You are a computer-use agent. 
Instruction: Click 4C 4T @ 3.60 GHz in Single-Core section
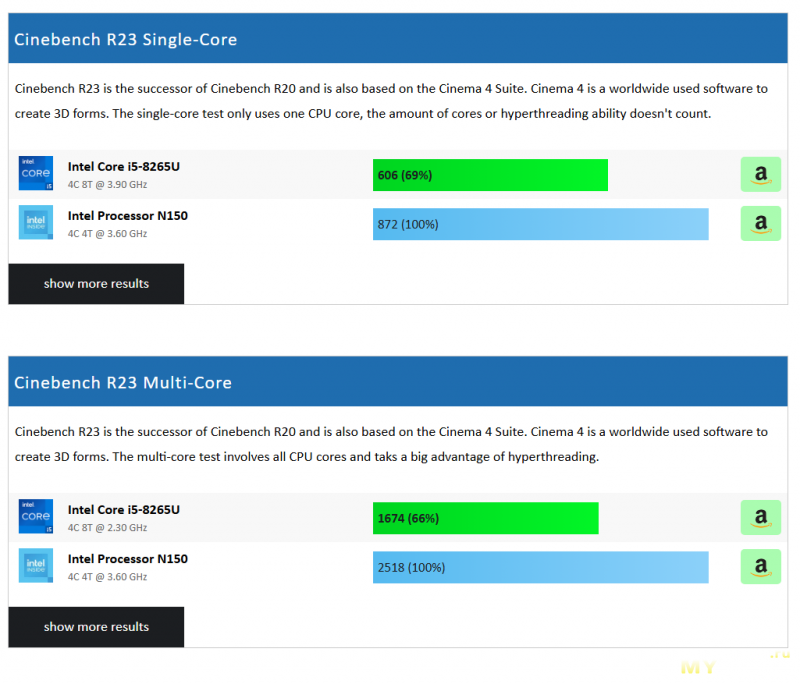[108, 234]
